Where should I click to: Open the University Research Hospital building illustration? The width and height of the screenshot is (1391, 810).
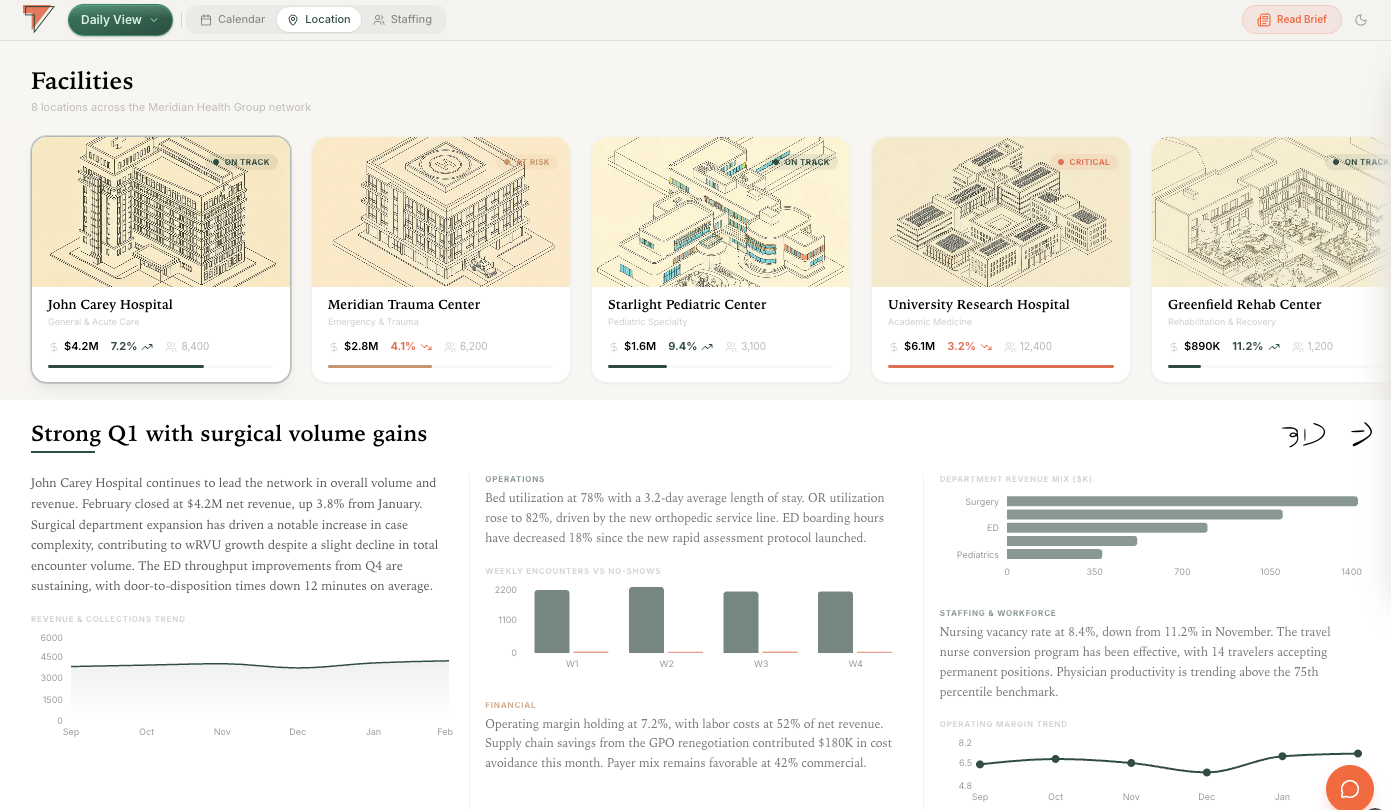(1001, 212)
